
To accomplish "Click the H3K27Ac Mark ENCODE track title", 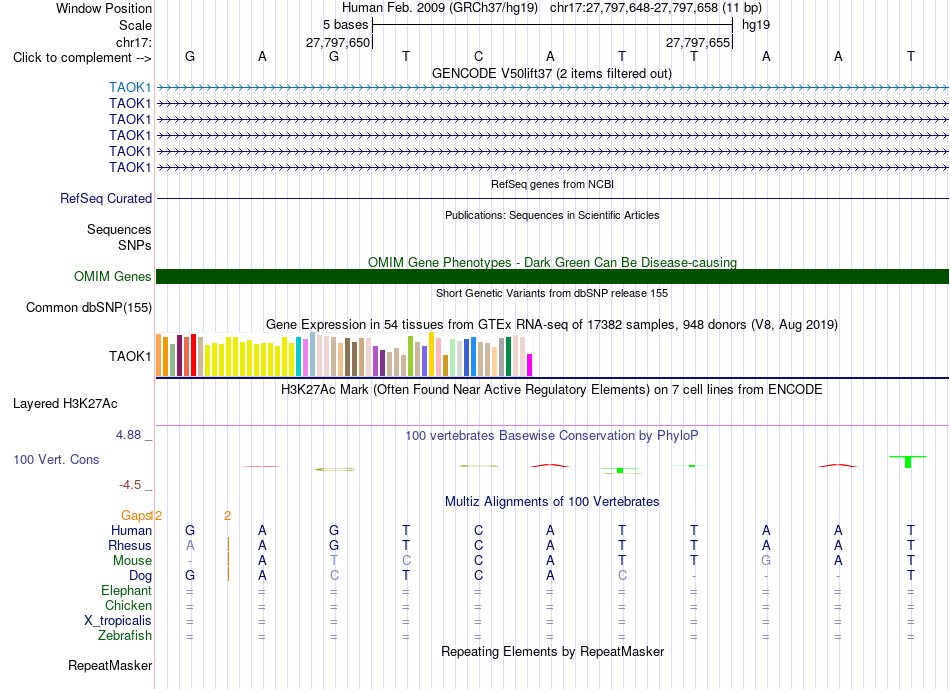I will click(552, 389).
